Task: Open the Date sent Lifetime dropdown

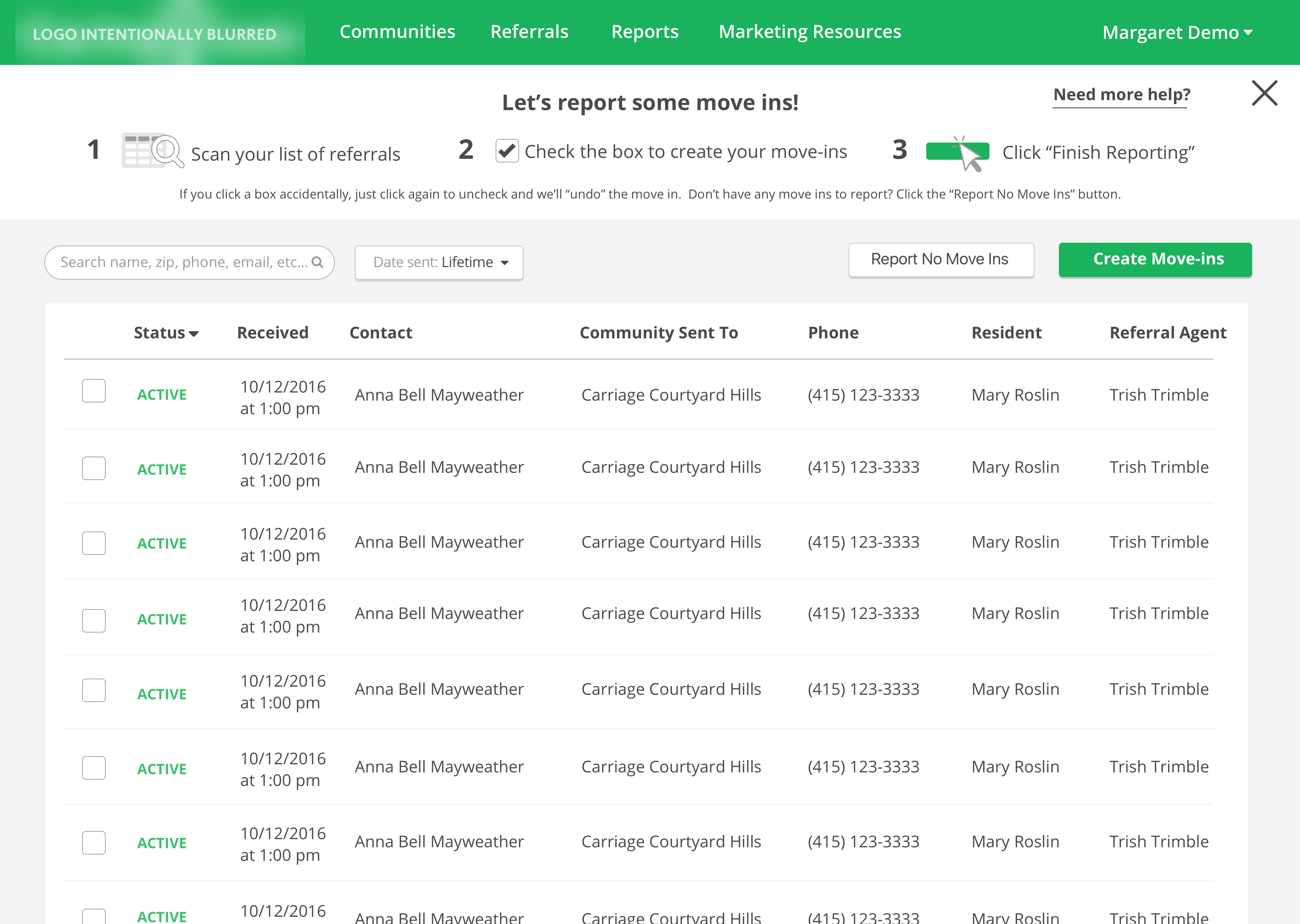Action: pos(439,262)
